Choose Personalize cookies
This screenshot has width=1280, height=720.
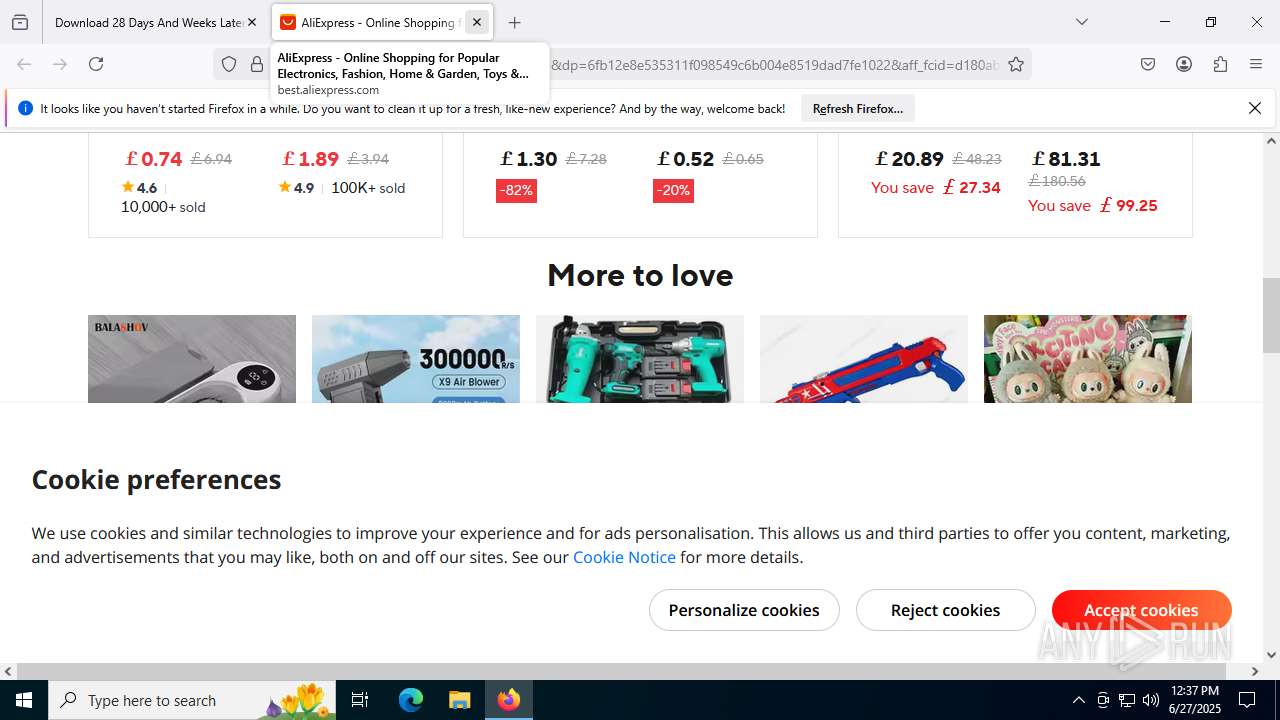[x=744, y=610]
